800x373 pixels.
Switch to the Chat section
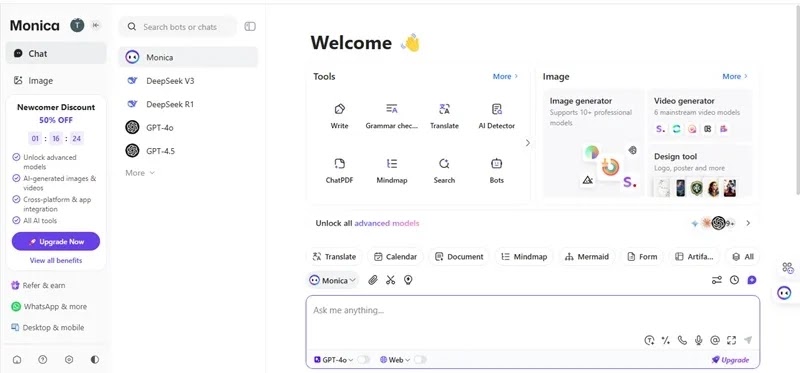56,53
